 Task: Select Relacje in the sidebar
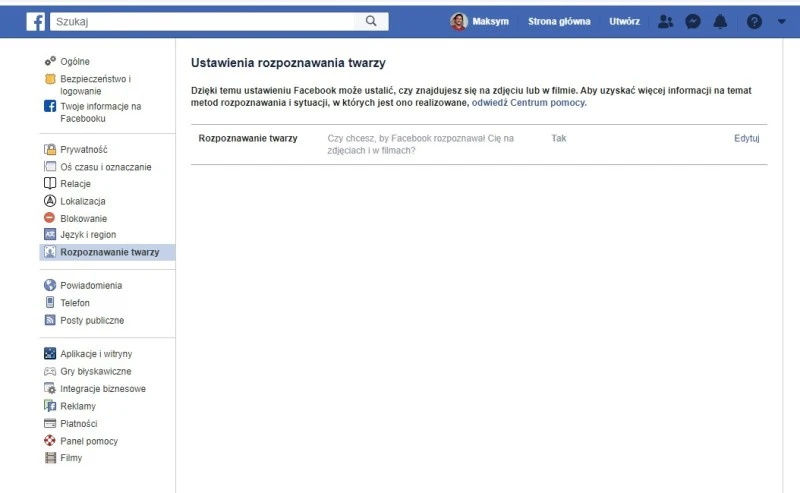click(76, 184)
